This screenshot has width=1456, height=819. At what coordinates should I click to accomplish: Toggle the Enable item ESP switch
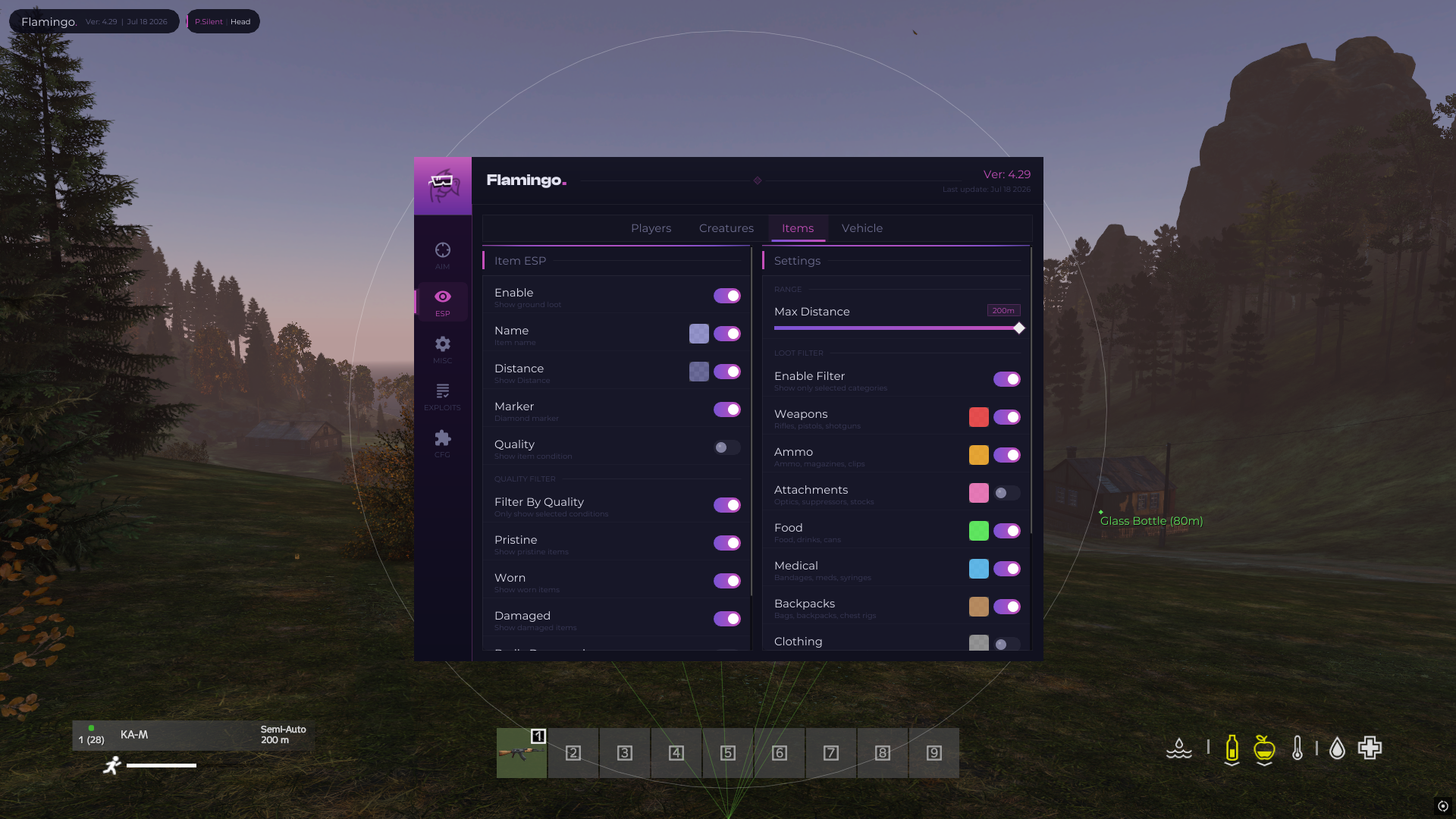click(727, 296)
